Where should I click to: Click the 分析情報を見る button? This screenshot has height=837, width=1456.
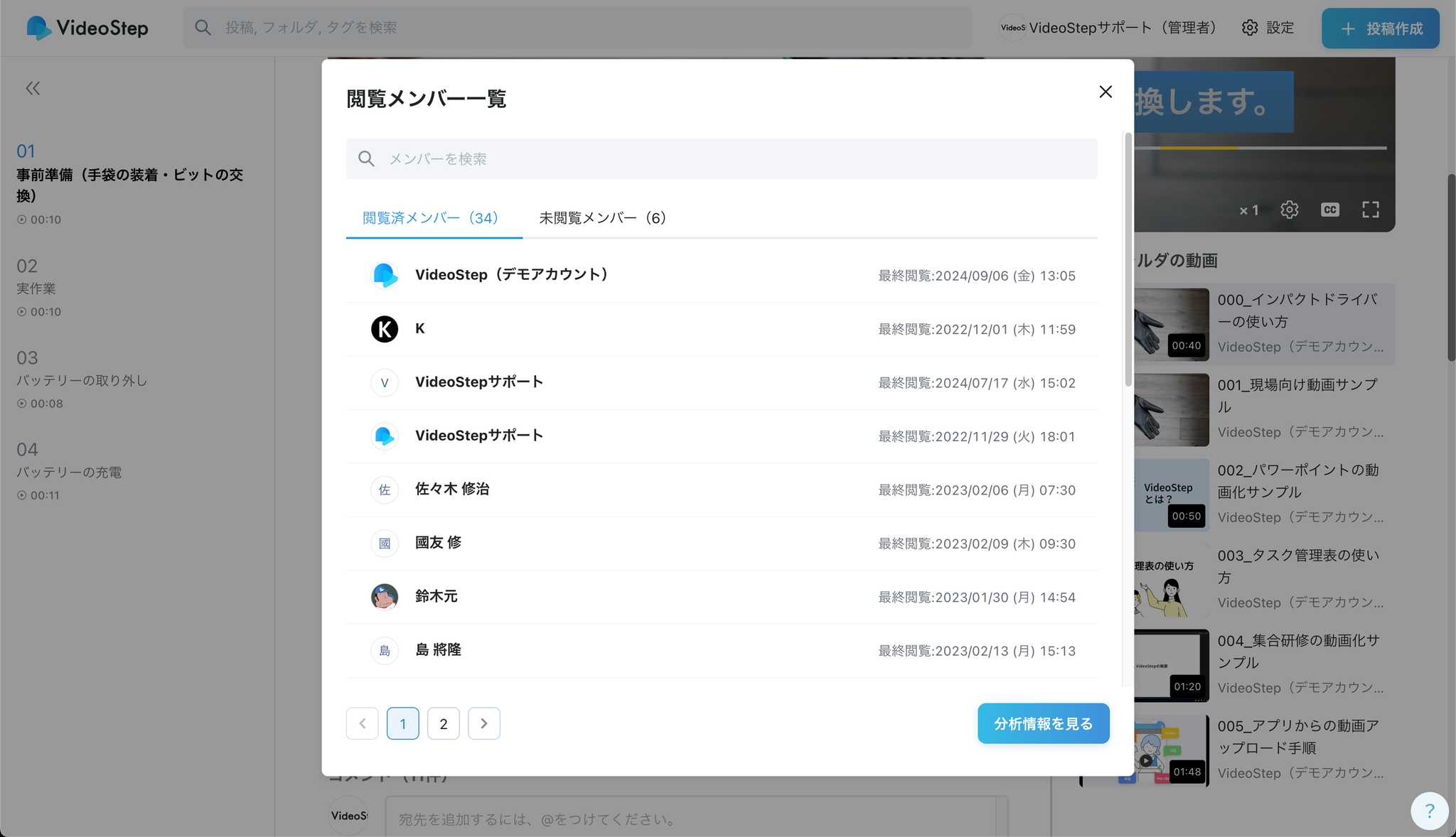pyautogui.click(x=1043, y=723)
